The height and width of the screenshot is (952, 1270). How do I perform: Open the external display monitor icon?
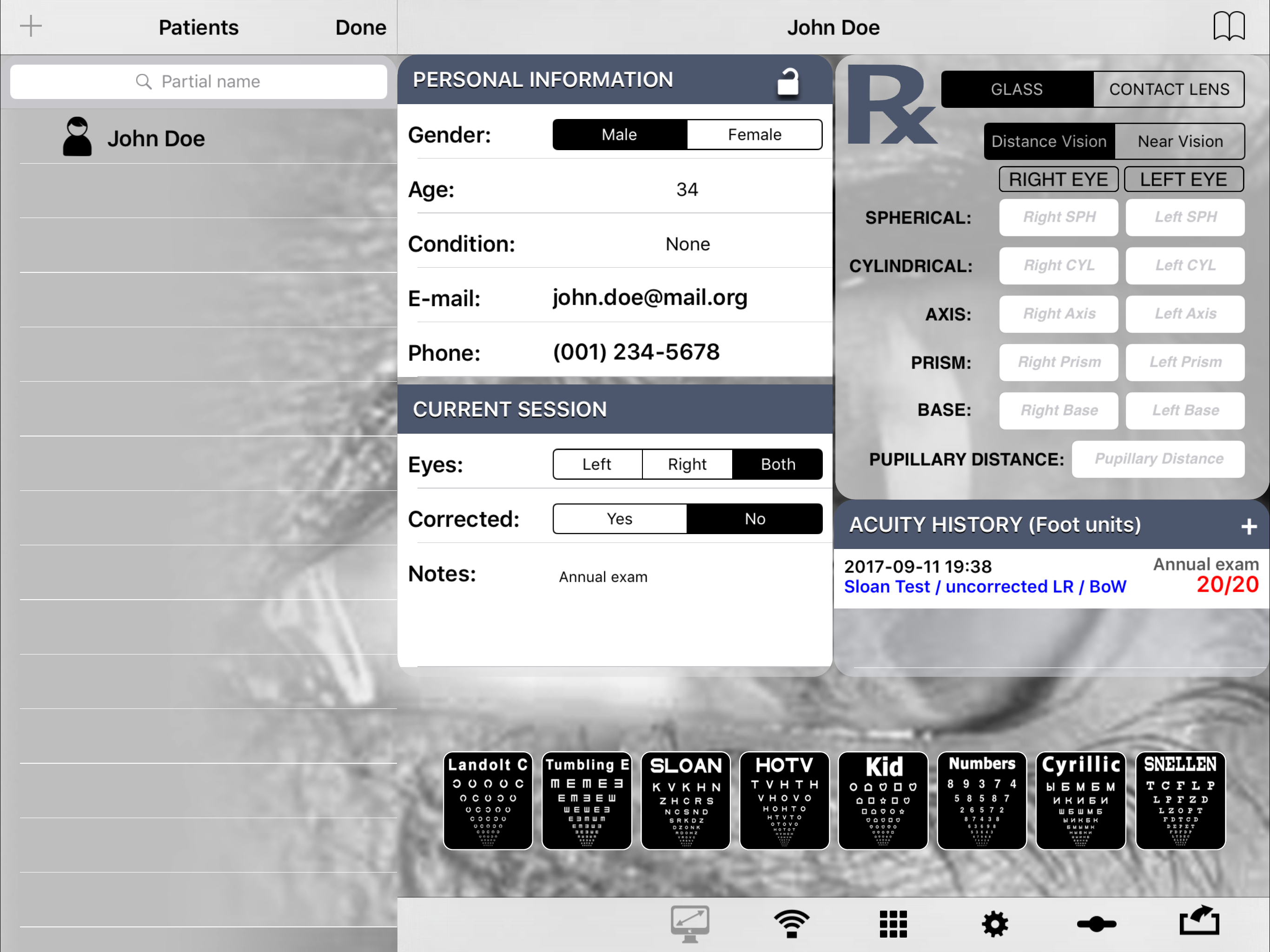(x=689, y=923)
